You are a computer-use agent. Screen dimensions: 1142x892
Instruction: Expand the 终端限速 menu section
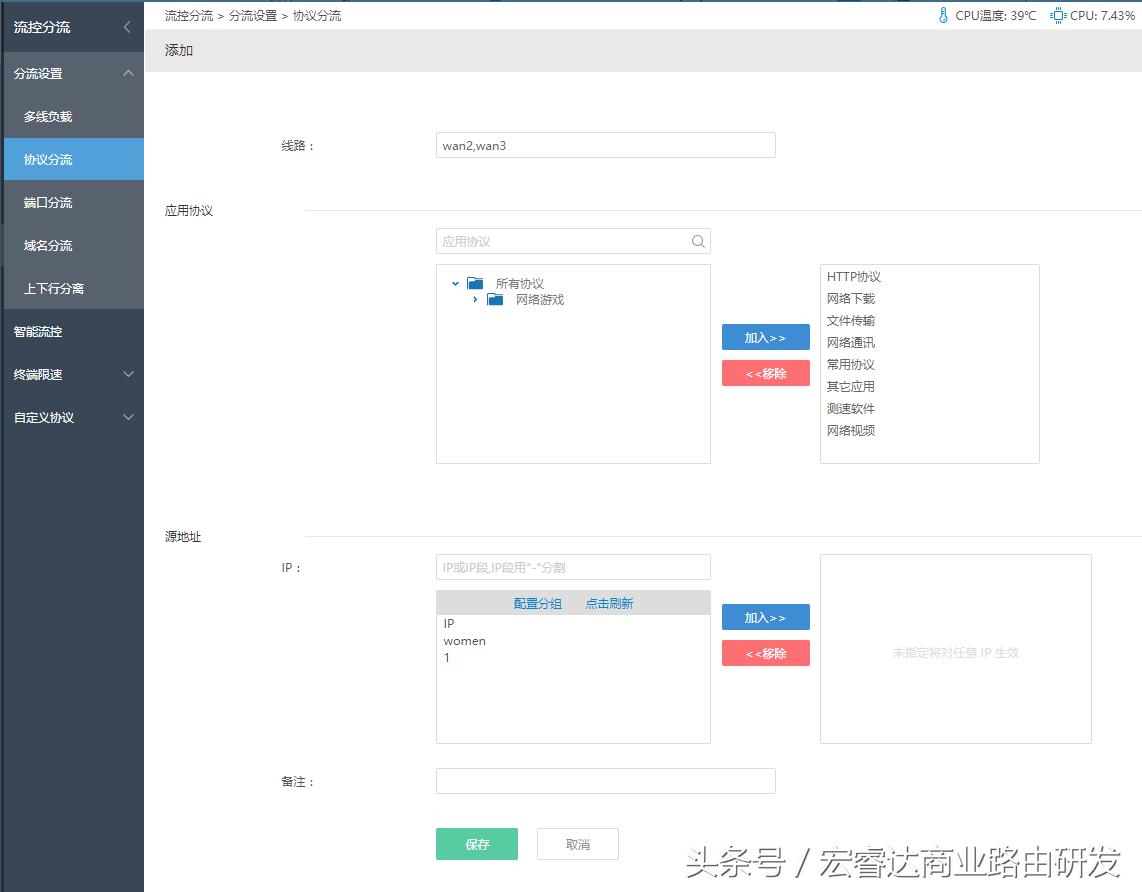click(128, 374)
